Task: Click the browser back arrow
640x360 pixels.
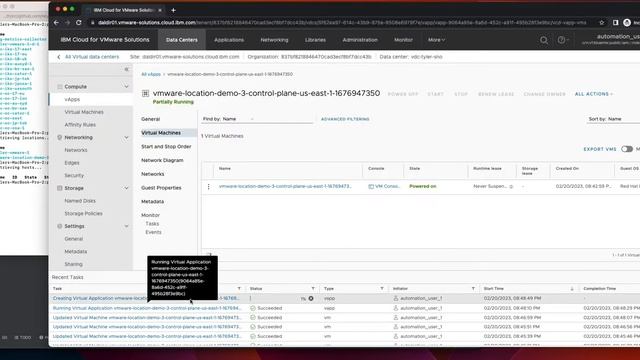Action: click(56, 22)
